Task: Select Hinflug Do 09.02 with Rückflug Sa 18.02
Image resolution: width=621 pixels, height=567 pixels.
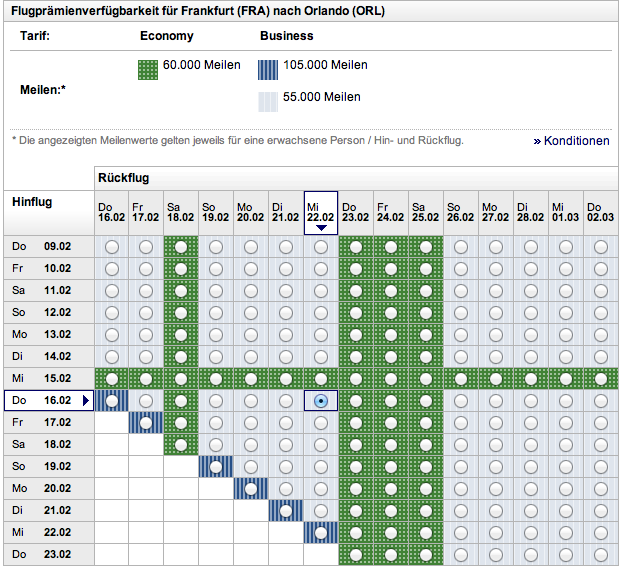Action: 181,246
